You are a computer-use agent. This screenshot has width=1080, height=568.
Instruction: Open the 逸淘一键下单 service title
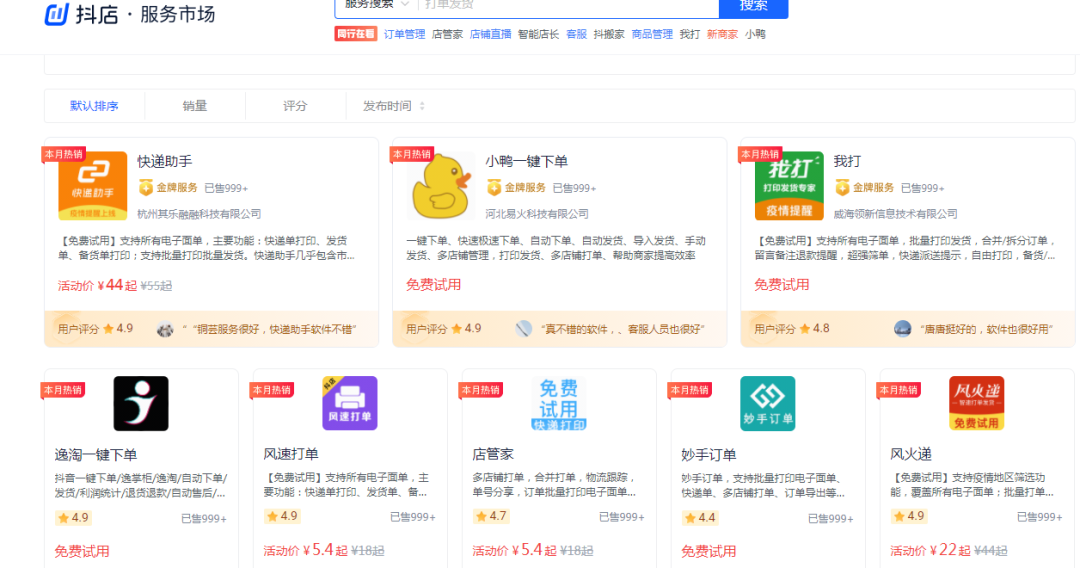[x=96, y=455]
